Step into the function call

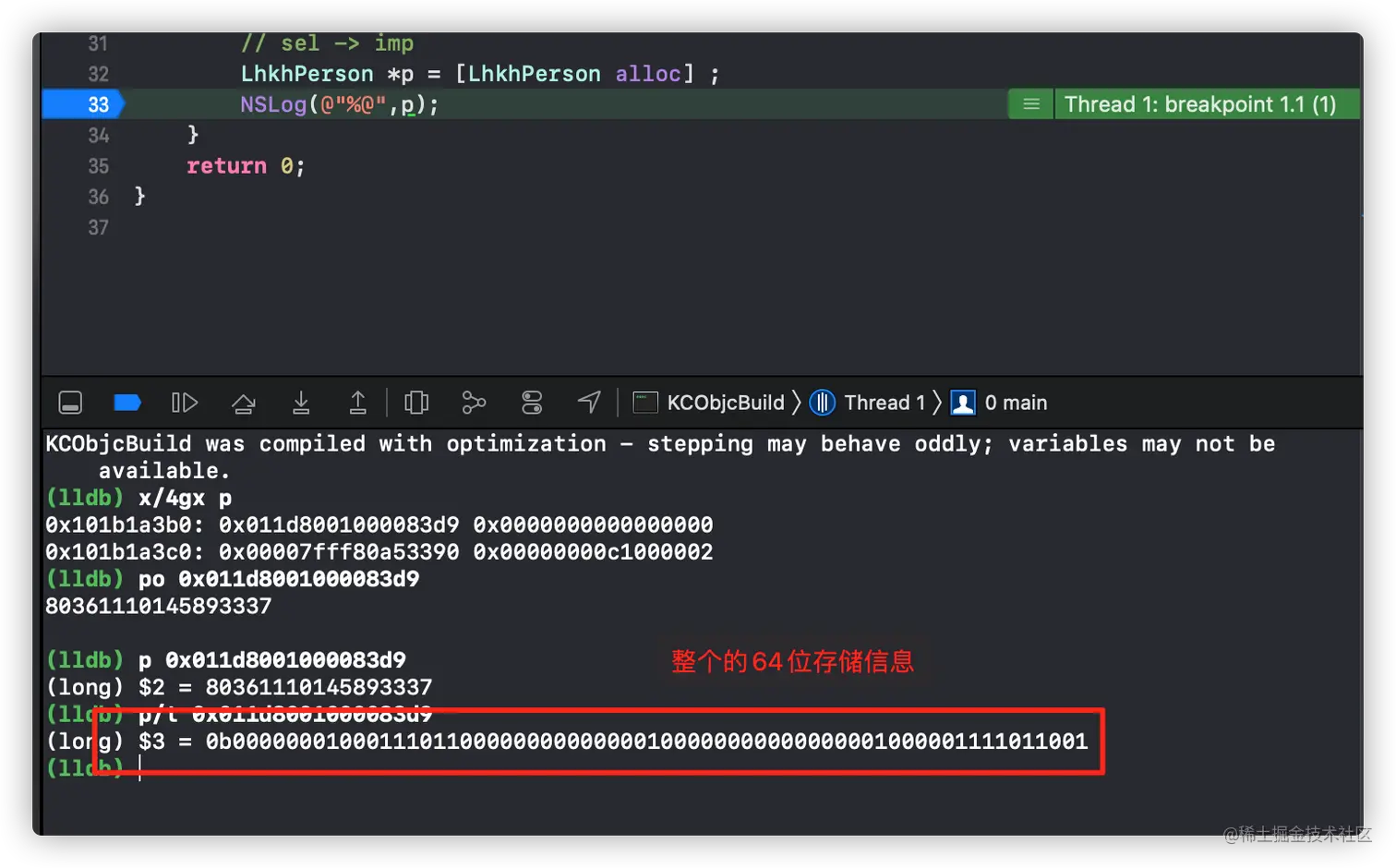(x=301, y=403)
